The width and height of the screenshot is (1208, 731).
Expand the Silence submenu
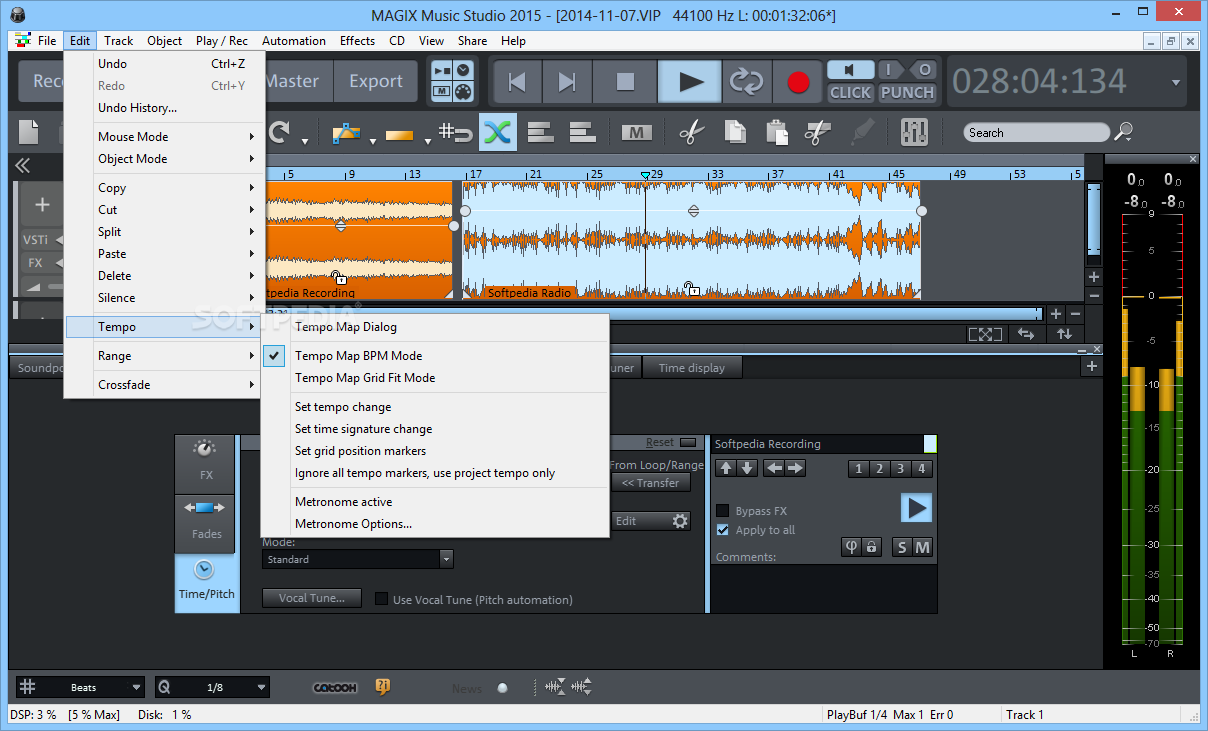click(x=164, y=298)
